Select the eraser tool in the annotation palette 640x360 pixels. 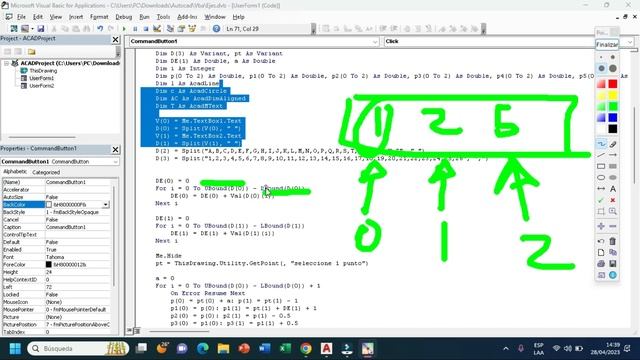[613, 144]
